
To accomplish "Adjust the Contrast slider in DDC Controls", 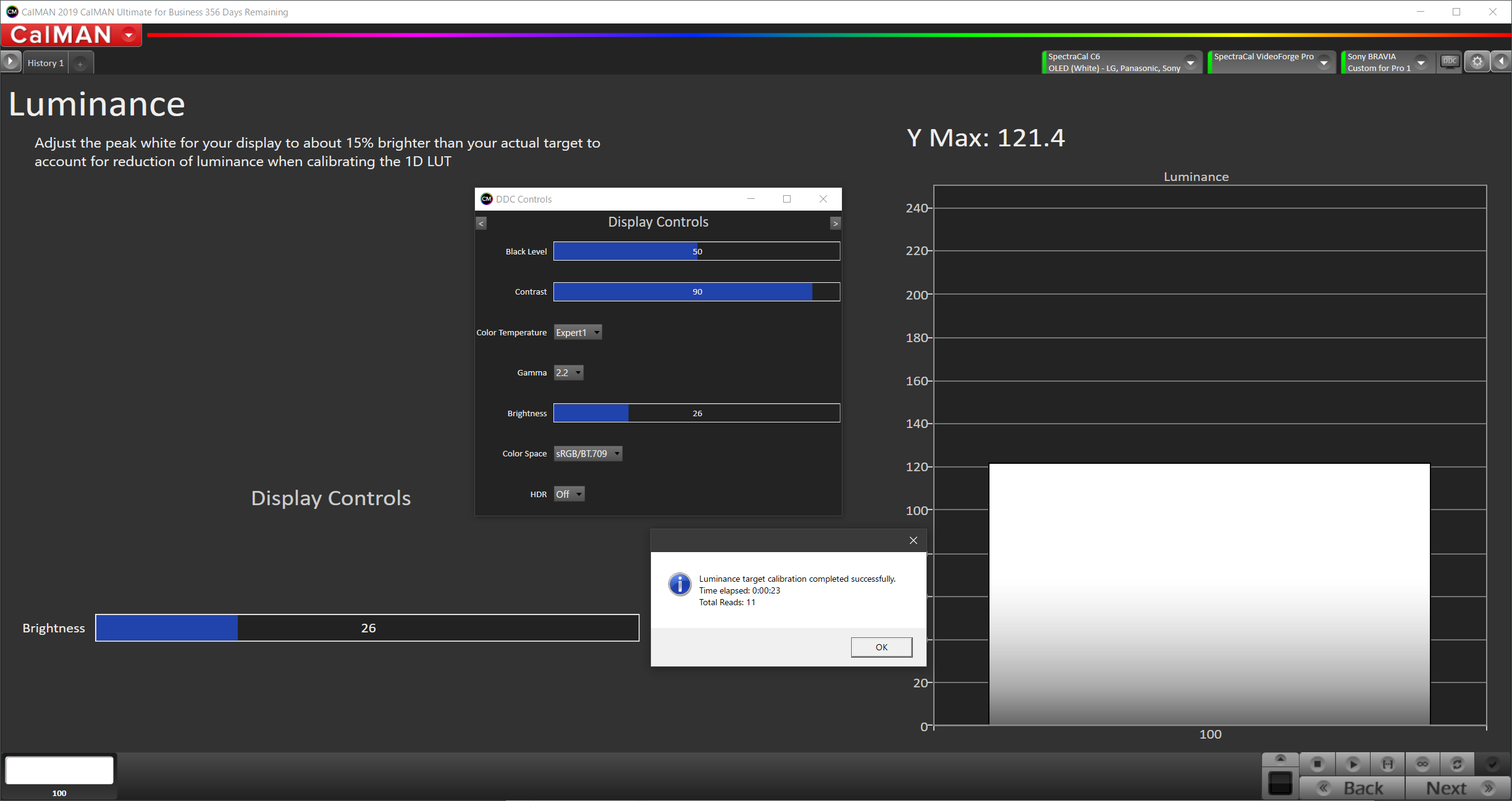I will (697, 291).
